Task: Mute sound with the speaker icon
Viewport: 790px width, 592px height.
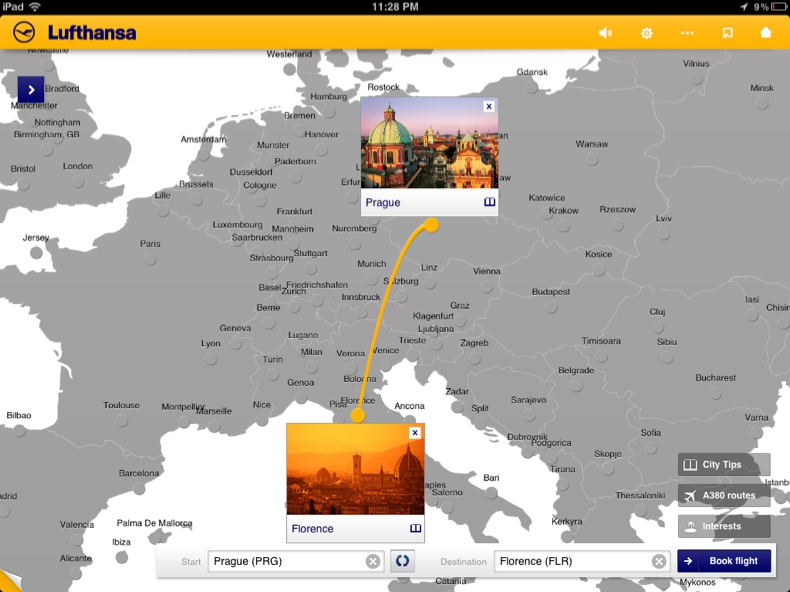Action: coord(605,33)
